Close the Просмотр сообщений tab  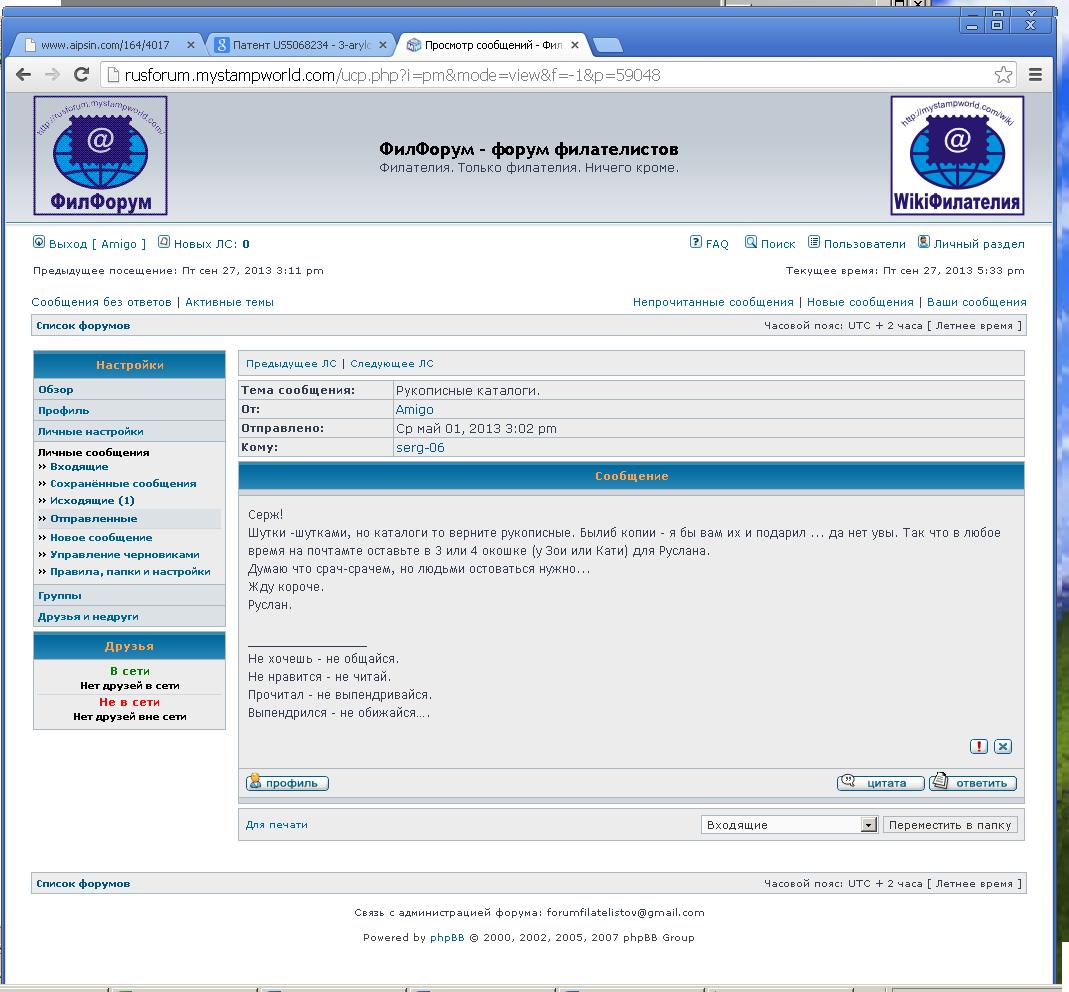[575, 45]
